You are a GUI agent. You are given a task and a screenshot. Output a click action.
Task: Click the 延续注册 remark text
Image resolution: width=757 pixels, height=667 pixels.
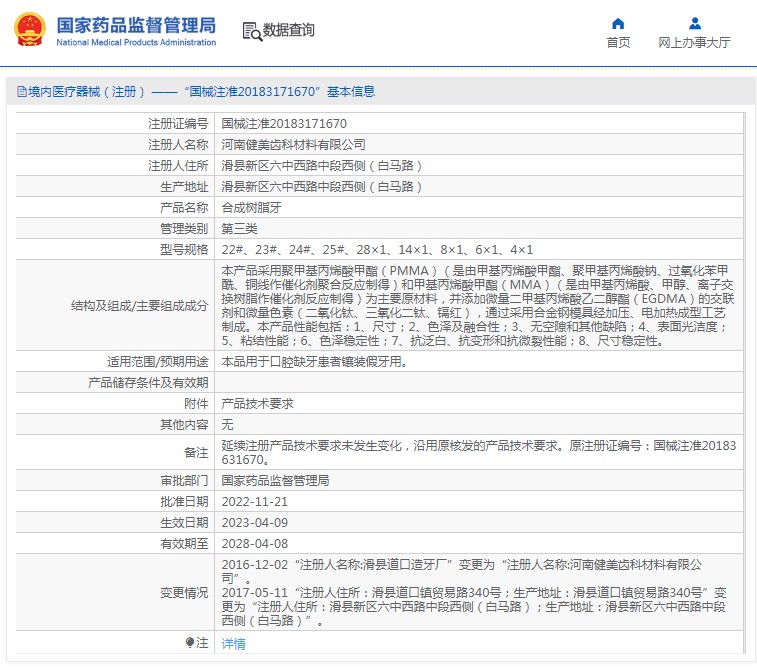[x=478, y=453]
